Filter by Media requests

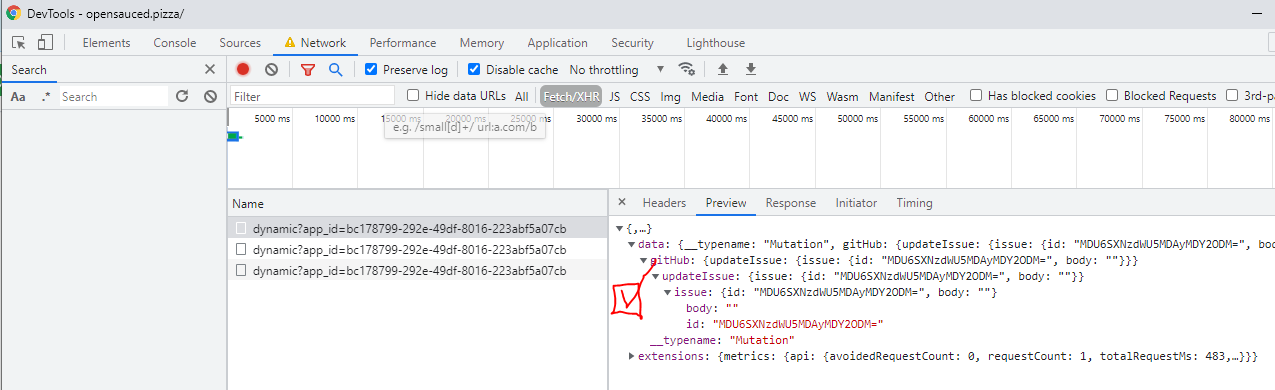(x=707, y=97)
